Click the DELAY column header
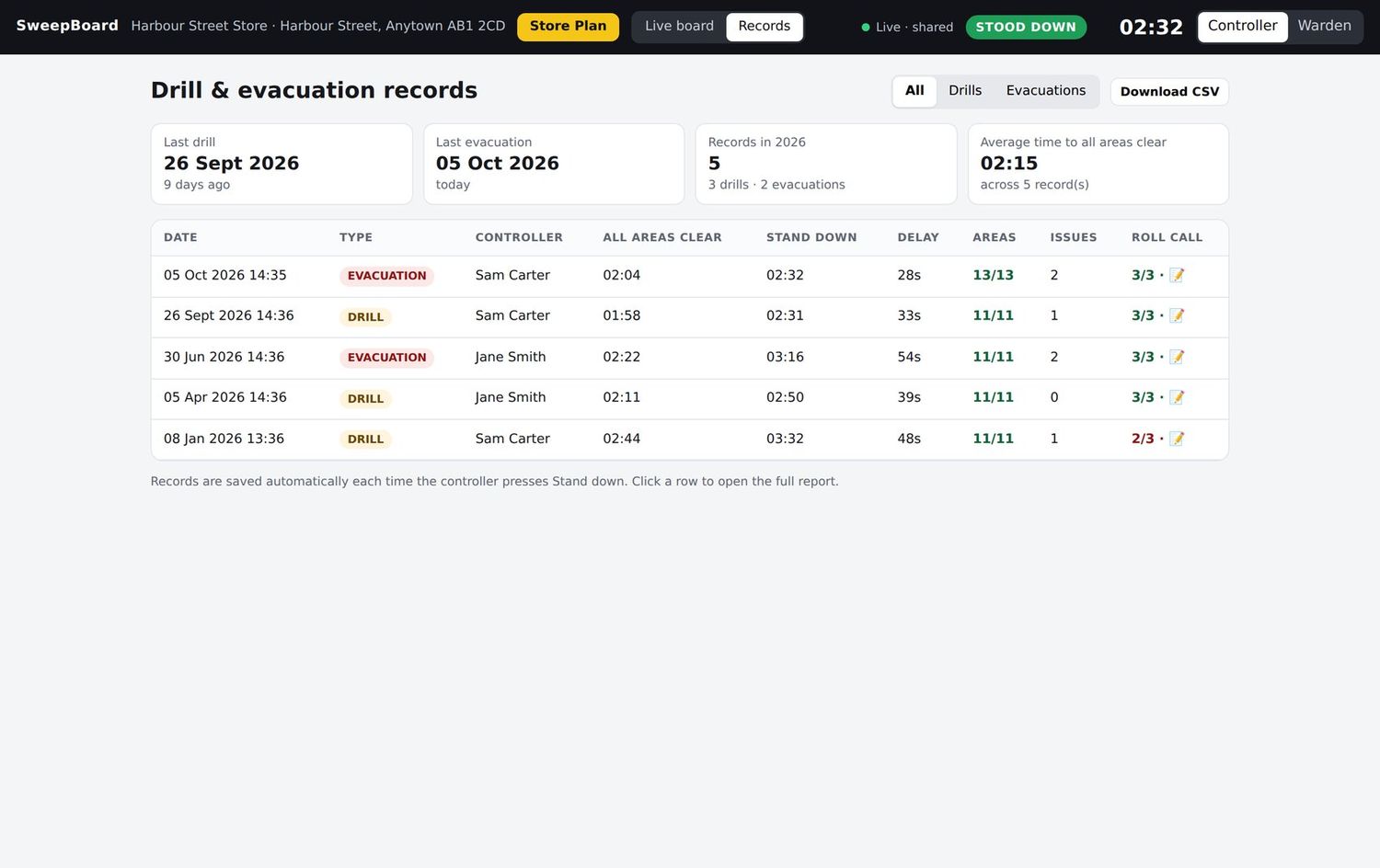 [918, 237]
